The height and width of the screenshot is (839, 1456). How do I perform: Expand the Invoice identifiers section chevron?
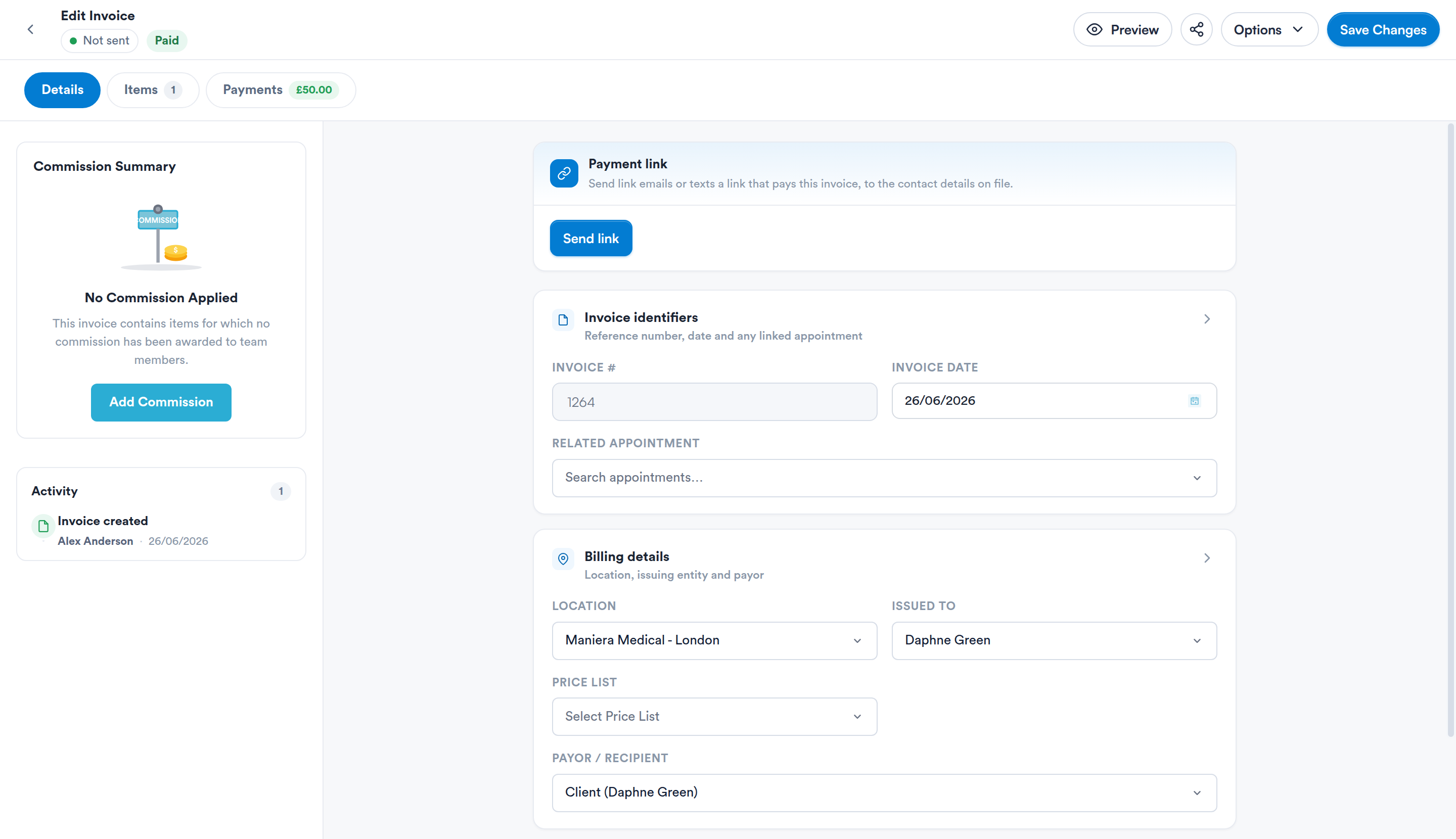(1207, 319)
